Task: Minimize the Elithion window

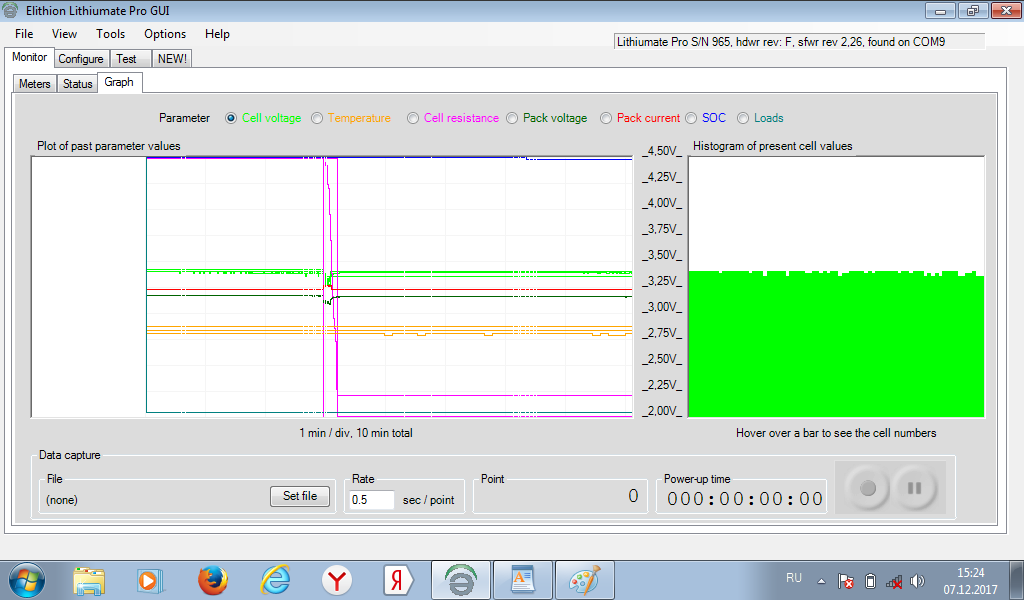Action: (x=940, y=10)
